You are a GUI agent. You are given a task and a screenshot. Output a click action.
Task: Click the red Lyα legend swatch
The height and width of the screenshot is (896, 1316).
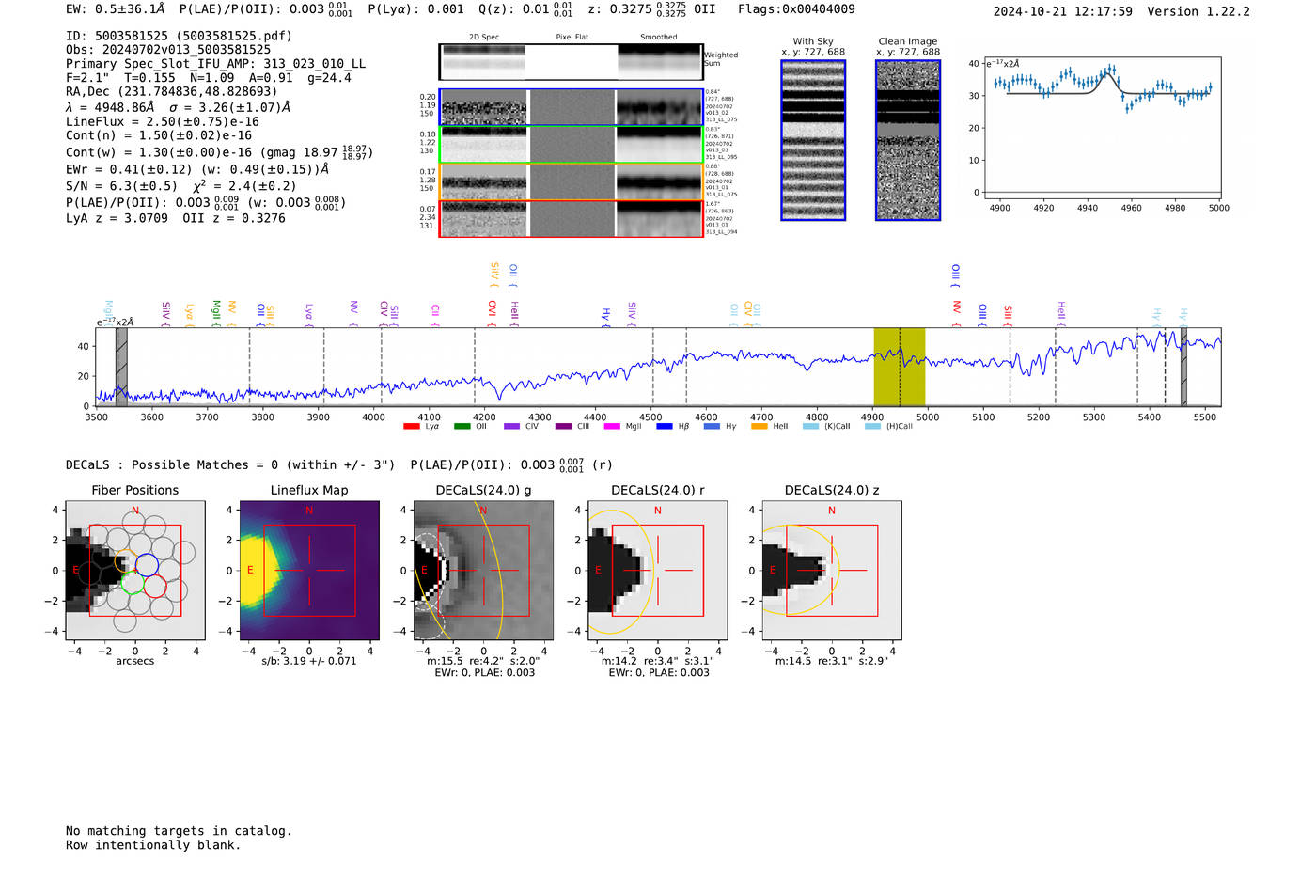click(411, 427)
